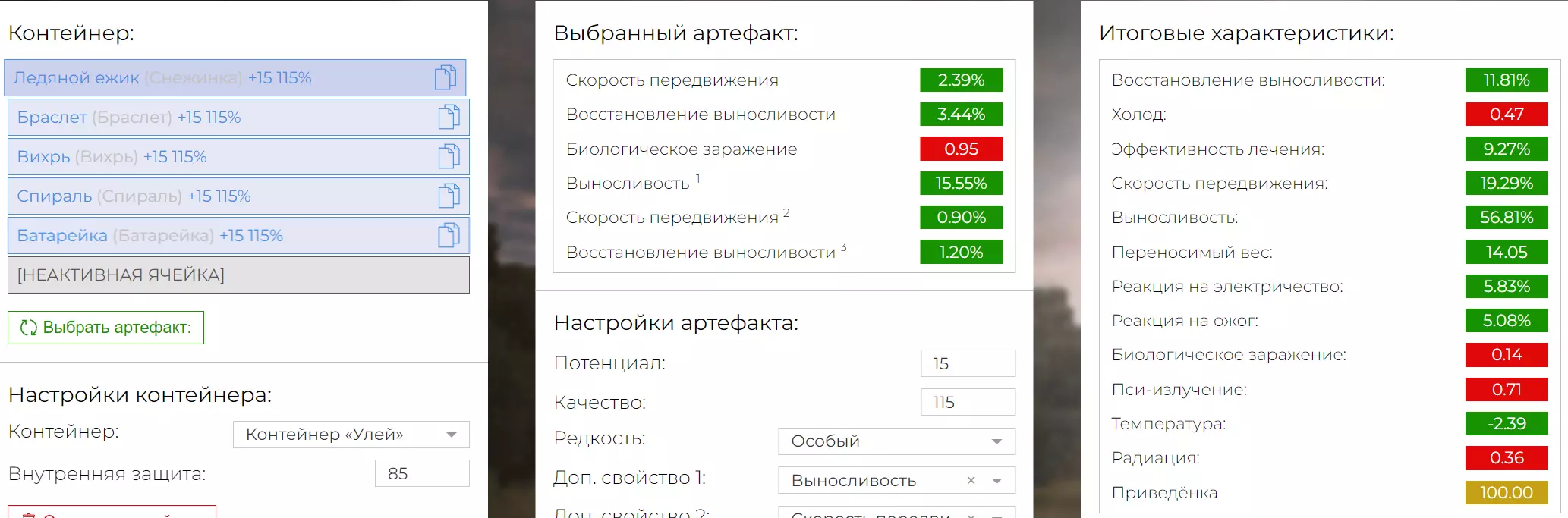The height and width of the screenshot is (518, 1568).
Task: Focus the Качество value field
Action: tap(968, 402)
